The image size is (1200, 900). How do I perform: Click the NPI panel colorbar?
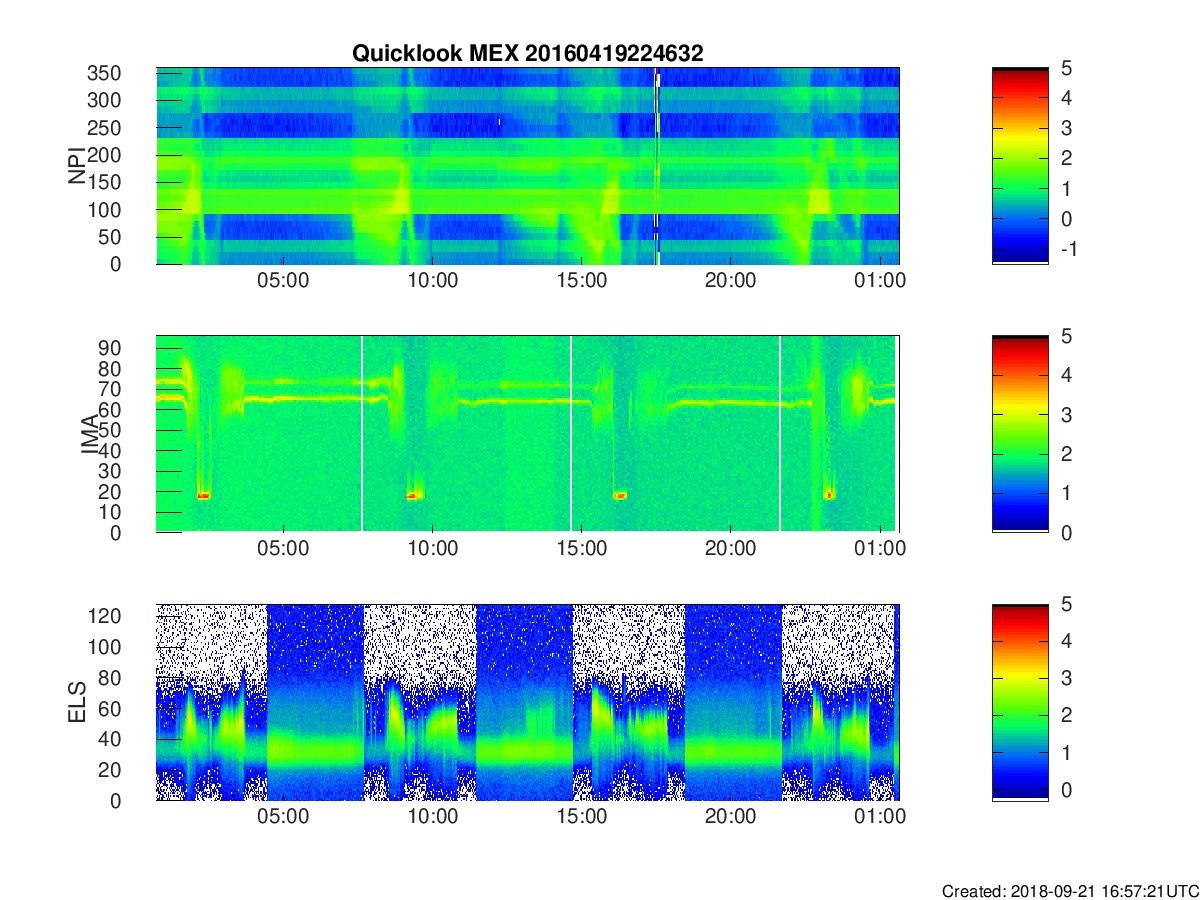(1020, 165)
